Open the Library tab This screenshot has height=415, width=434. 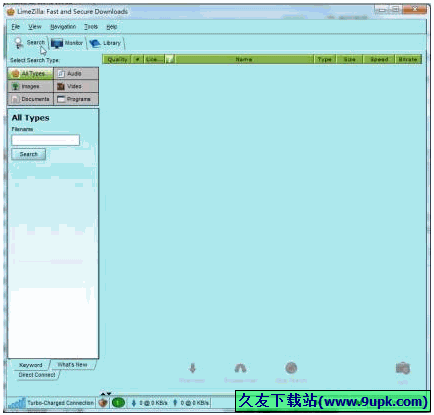(x=105, y=43)
